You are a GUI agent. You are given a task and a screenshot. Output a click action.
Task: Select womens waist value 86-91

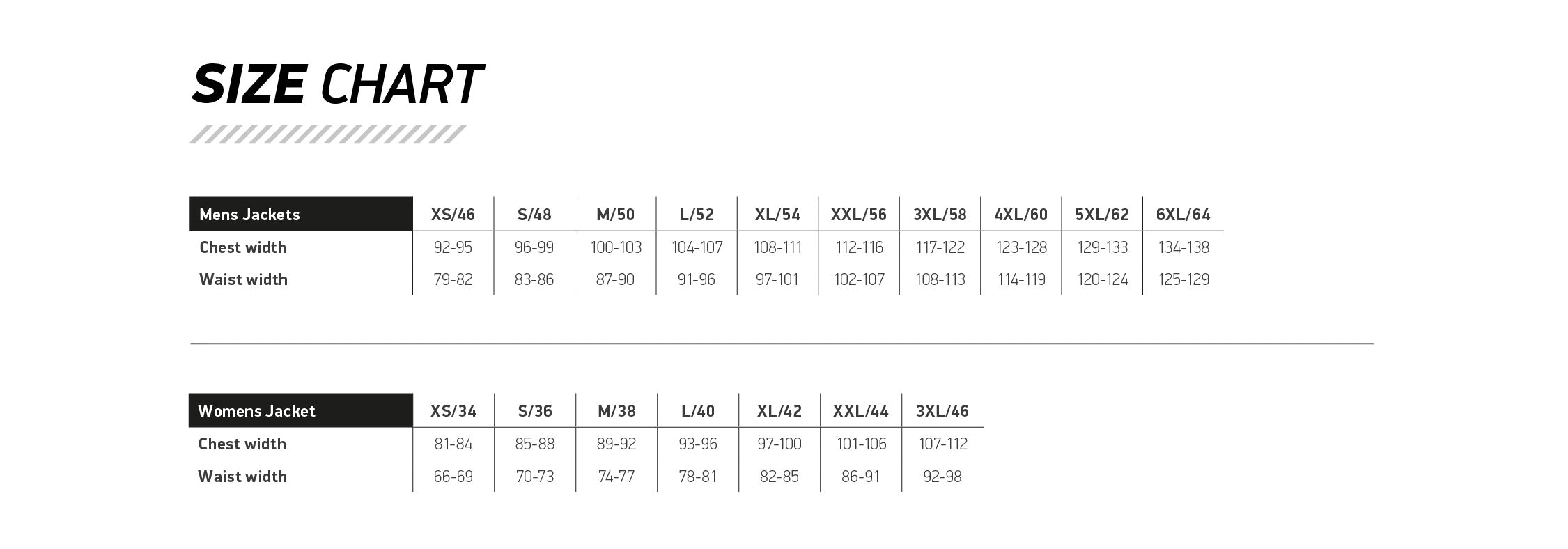click(x=860, y=477)
